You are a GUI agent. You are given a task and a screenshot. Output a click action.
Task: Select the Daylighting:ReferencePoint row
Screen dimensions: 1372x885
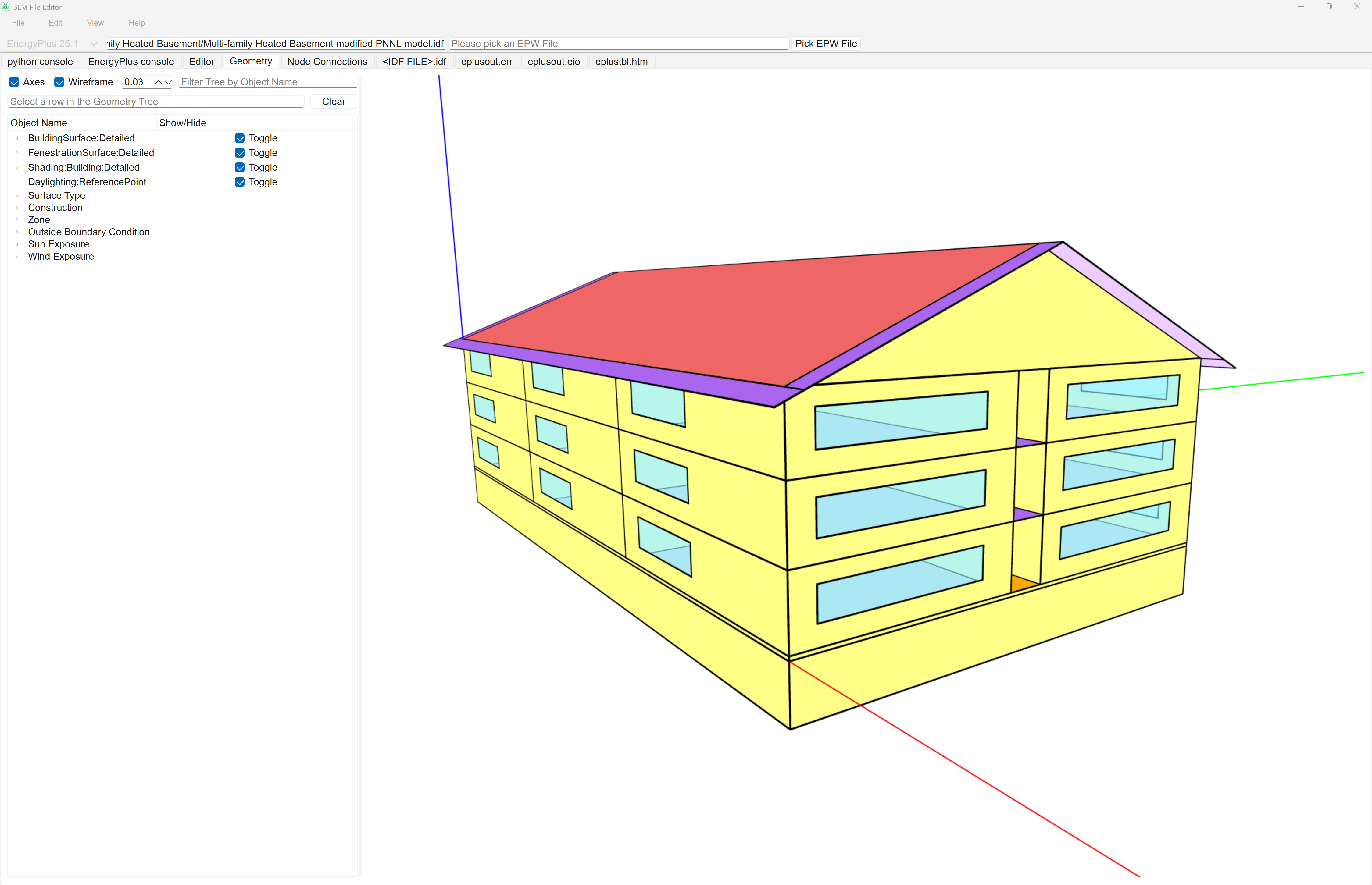182,182
